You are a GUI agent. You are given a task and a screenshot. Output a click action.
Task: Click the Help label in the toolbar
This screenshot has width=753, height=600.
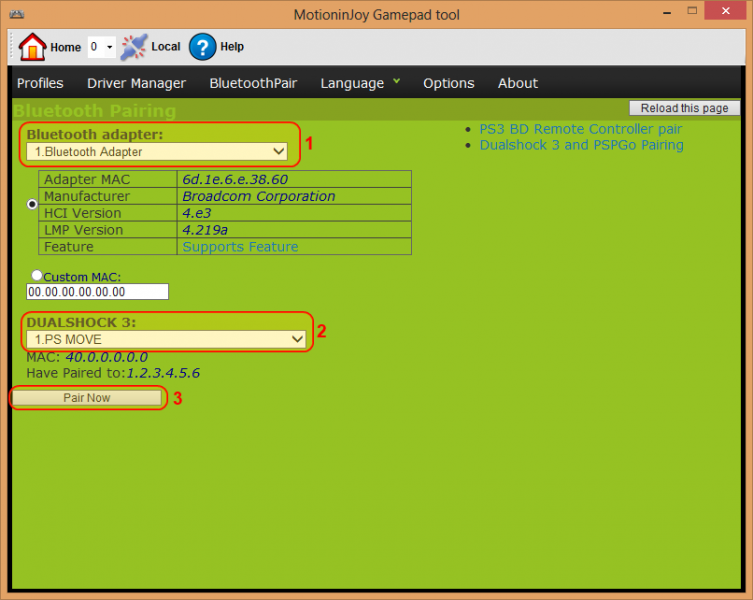232,47
